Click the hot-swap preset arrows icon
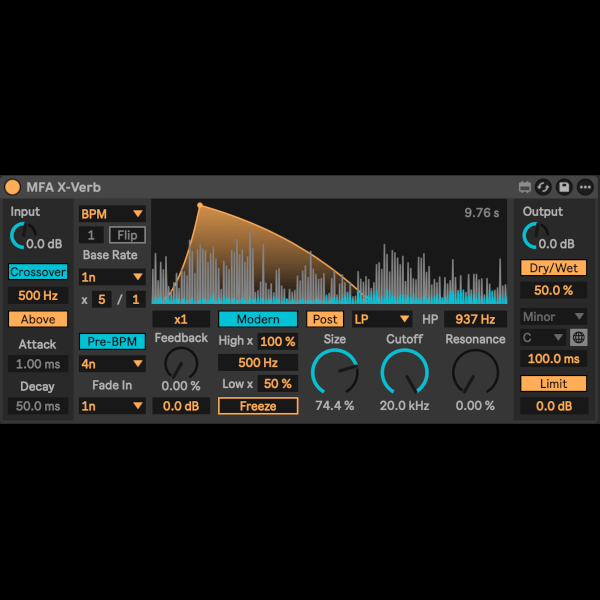This screenshot has height=600, width=600. pyautogui.click(x=543, y=187)
